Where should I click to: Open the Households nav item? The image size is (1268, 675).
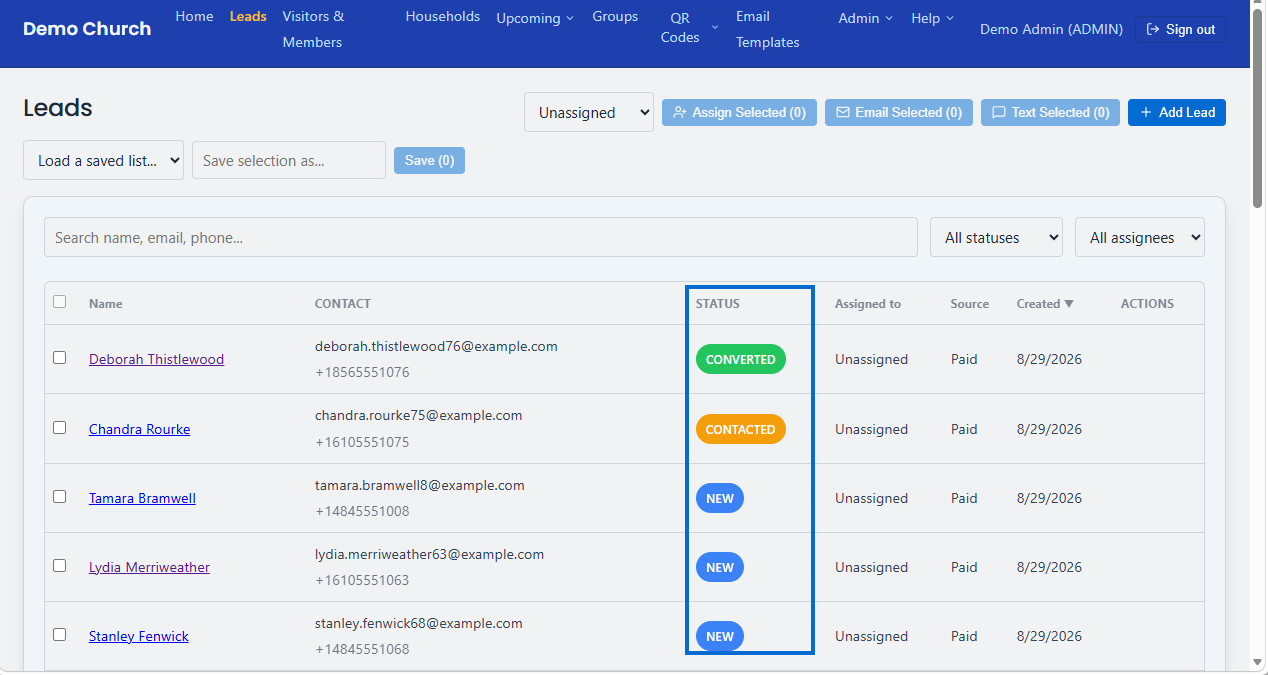443,16
